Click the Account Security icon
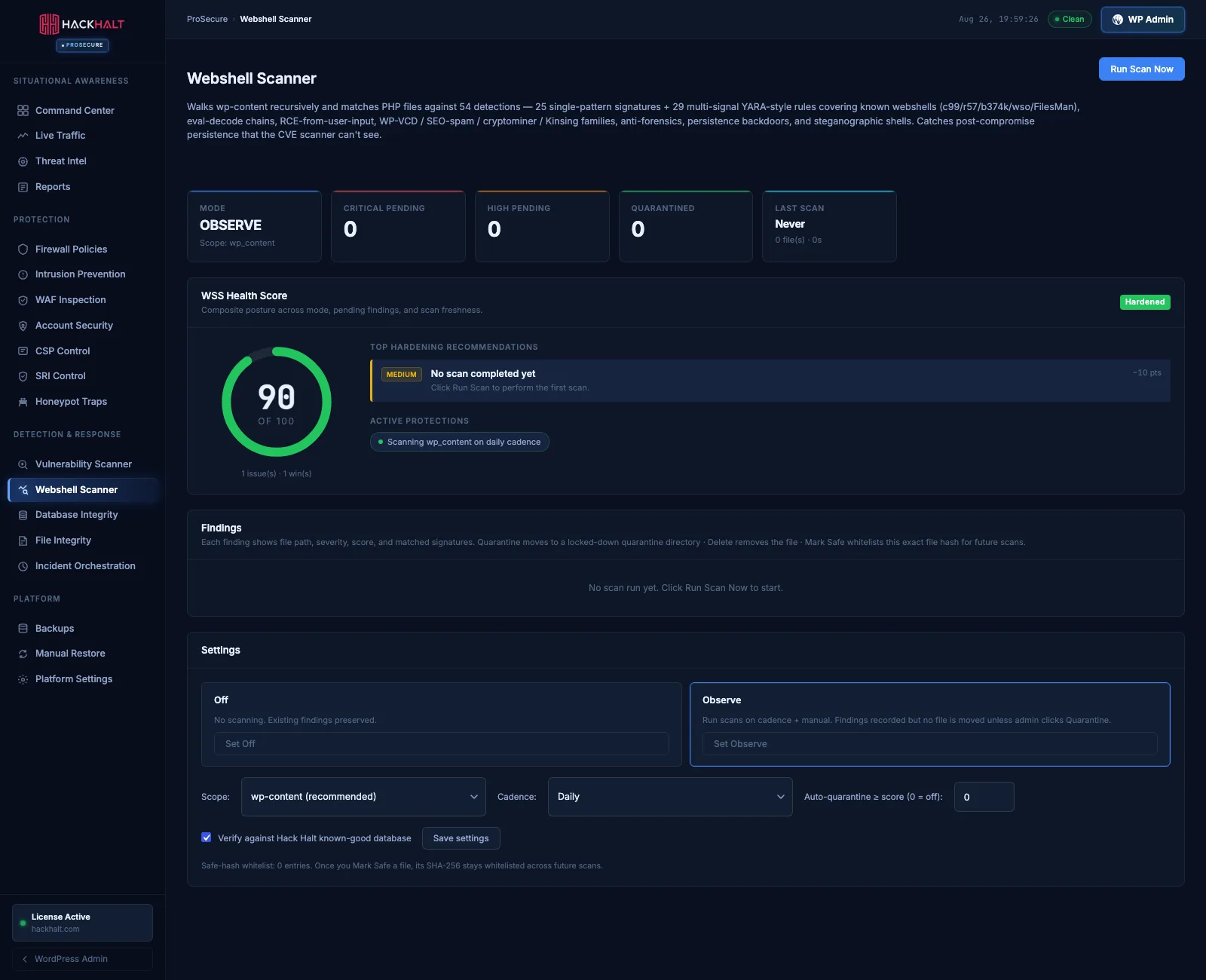The height and width of the screenshot is (980, 1206). coord(23,326)
